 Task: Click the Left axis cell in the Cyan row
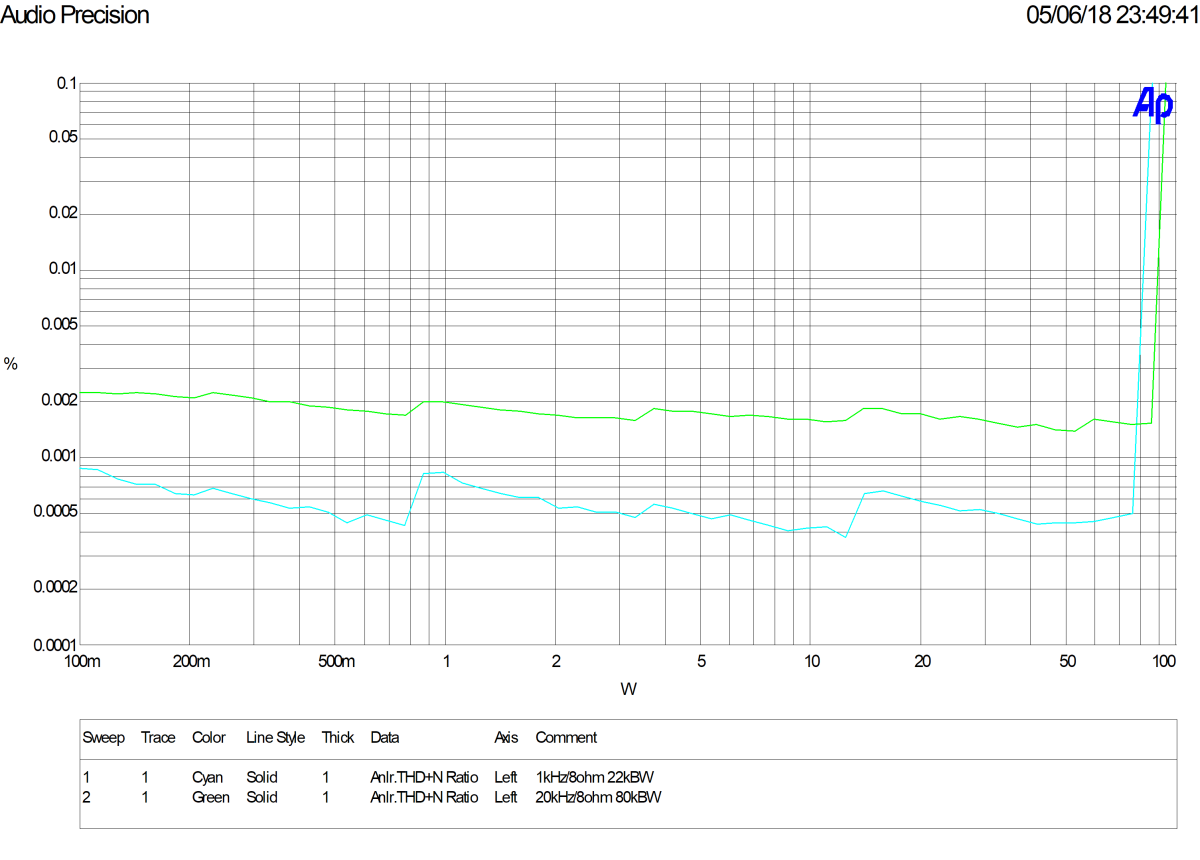click(x=506, y=777)
